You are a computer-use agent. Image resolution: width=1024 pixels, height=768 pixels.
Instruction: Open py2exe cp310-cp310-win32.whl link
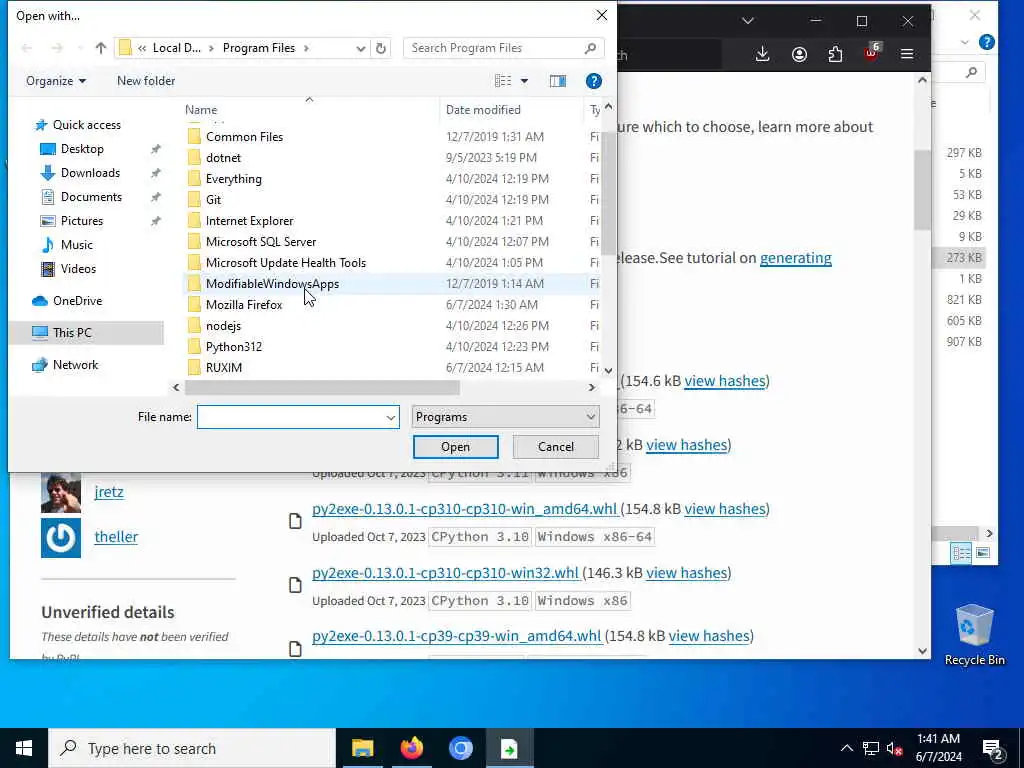[445, 573]
